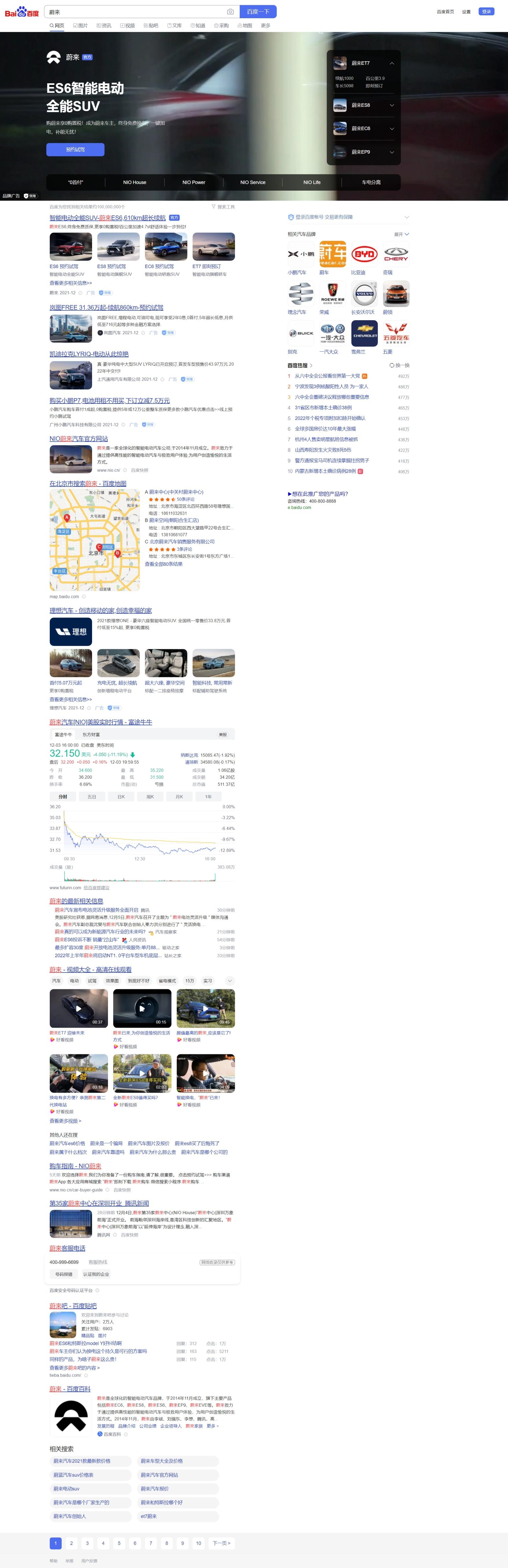508x1568 pixels.
Task: Switch to the 视频 tab
Action: (x=127, y=25)
